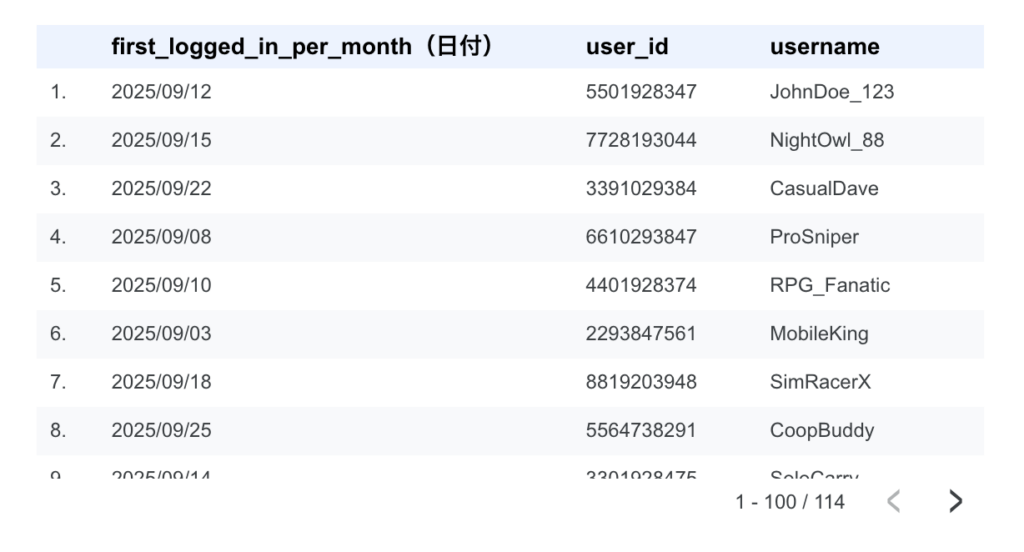Image resolution: width=1024 pixels, height=552 pixels.
Task: Select the date 2025/09/08 cell
Action: [161, 237]
